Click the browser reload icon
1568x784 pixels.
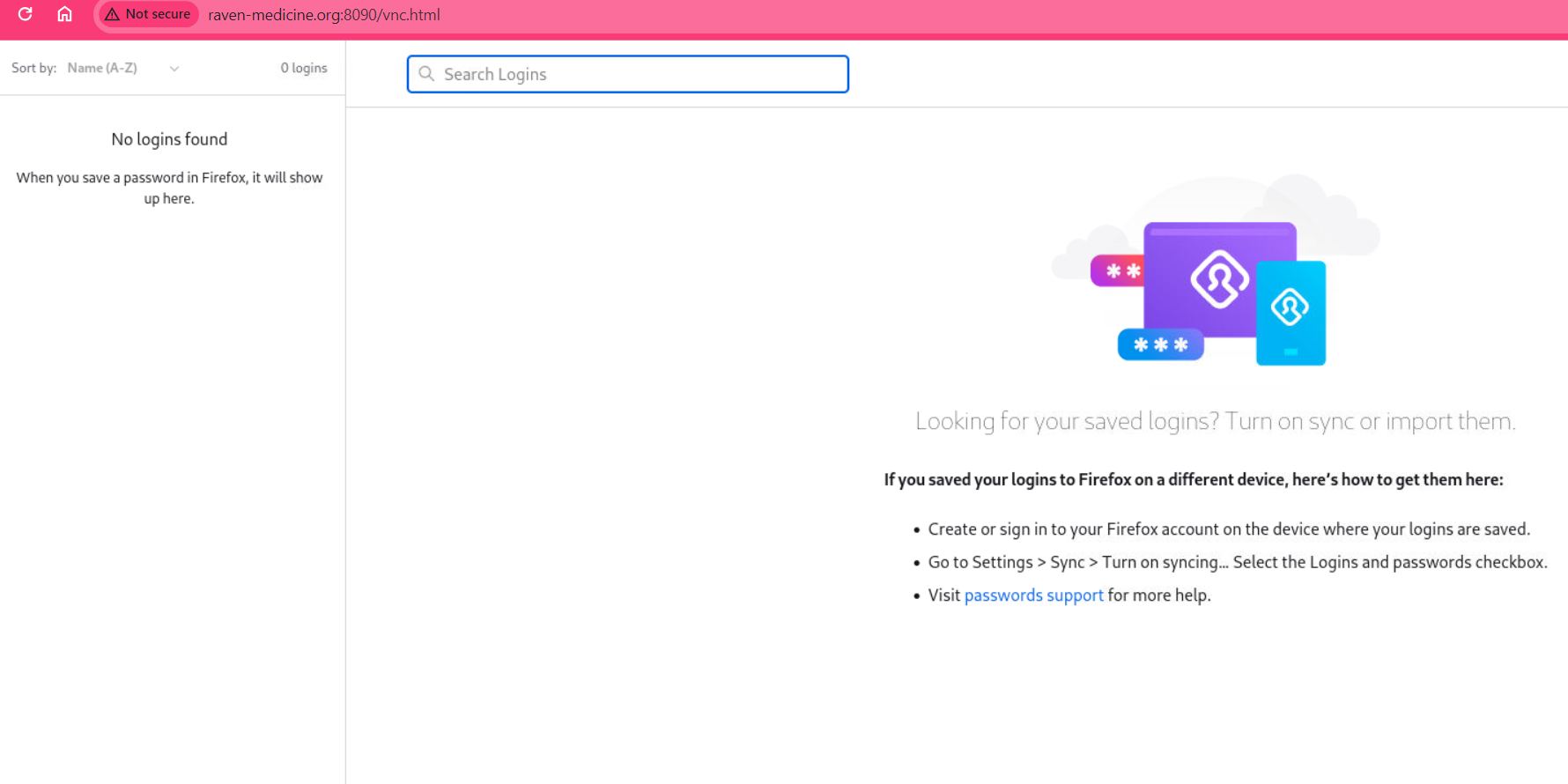[25, 14]
